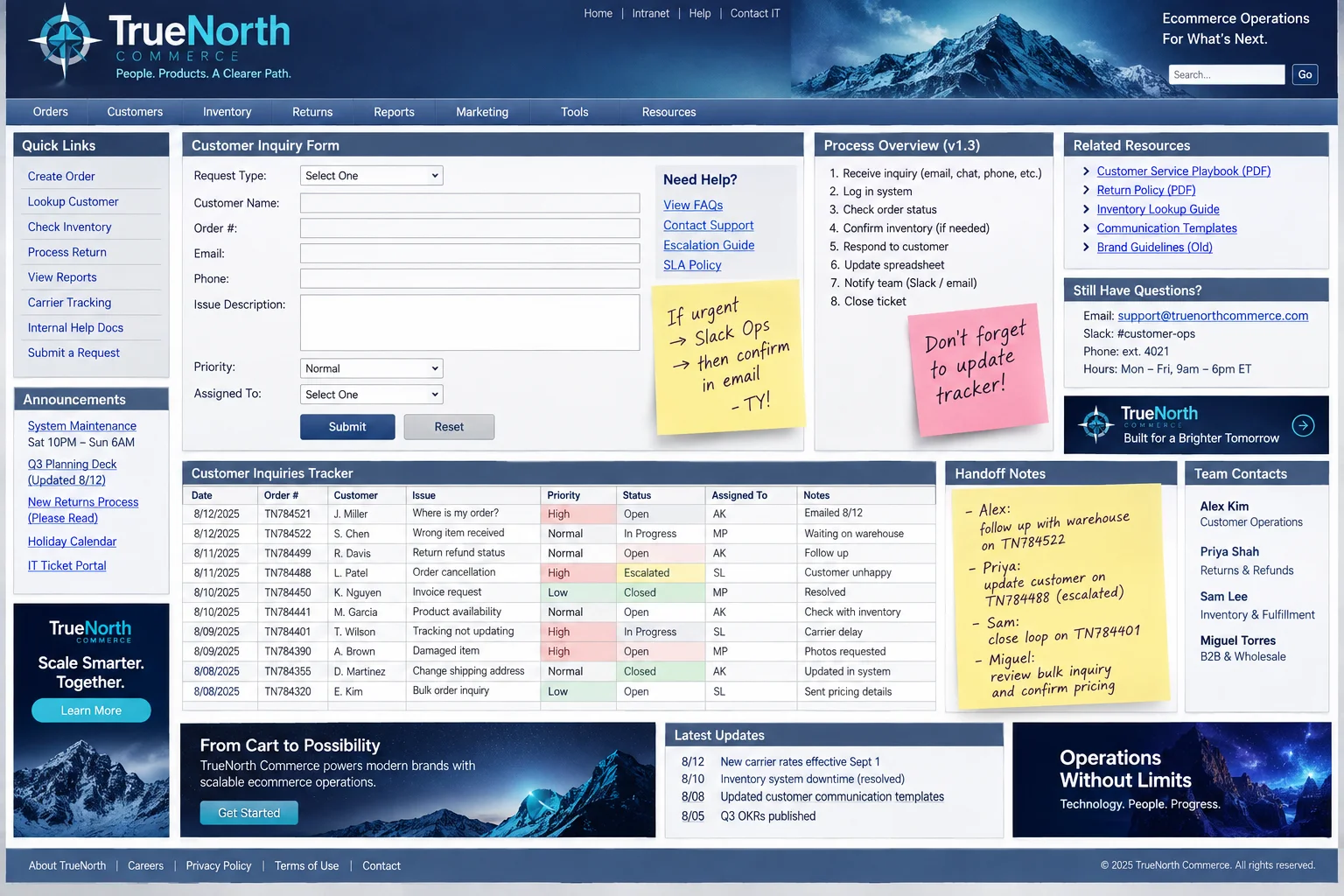Click the Get Started button
Image resolution: width=1344 pixels, height=896 pixels.
pyautogui.click(x=248, y=813)
